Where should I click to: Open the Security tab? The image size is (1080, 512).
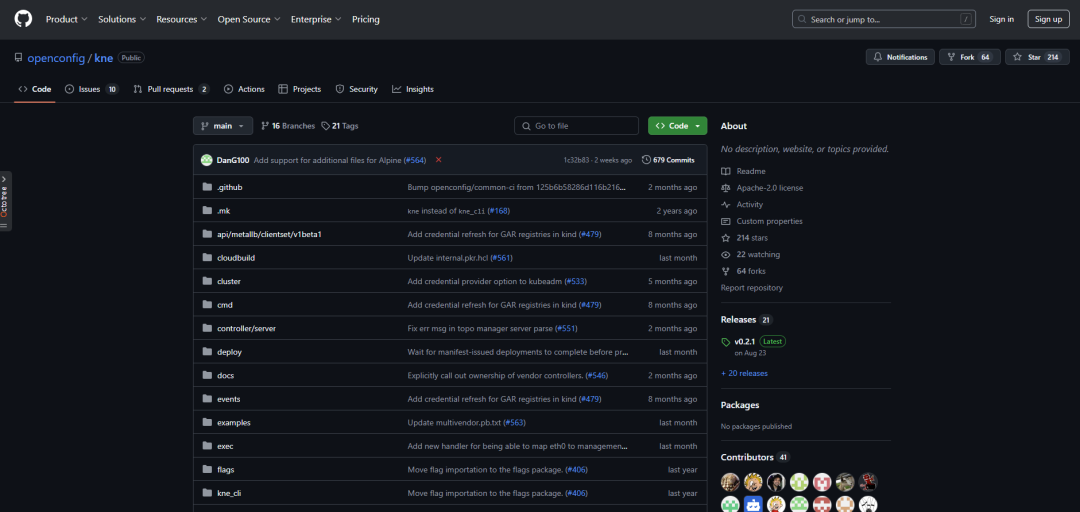click(x=356, y=89)
